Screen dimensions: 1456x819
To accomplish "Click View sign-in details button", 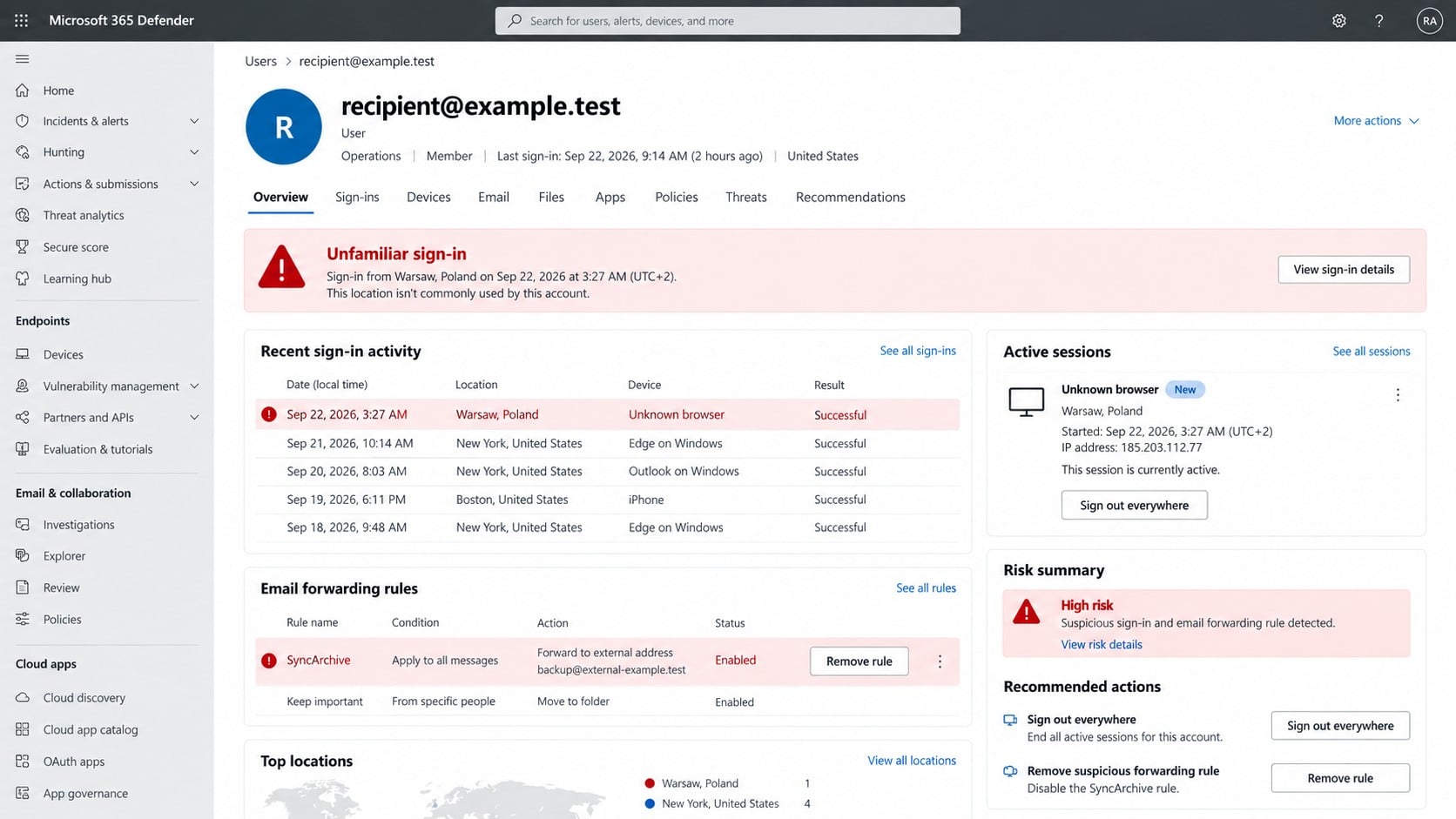I will coord(1344,270).
